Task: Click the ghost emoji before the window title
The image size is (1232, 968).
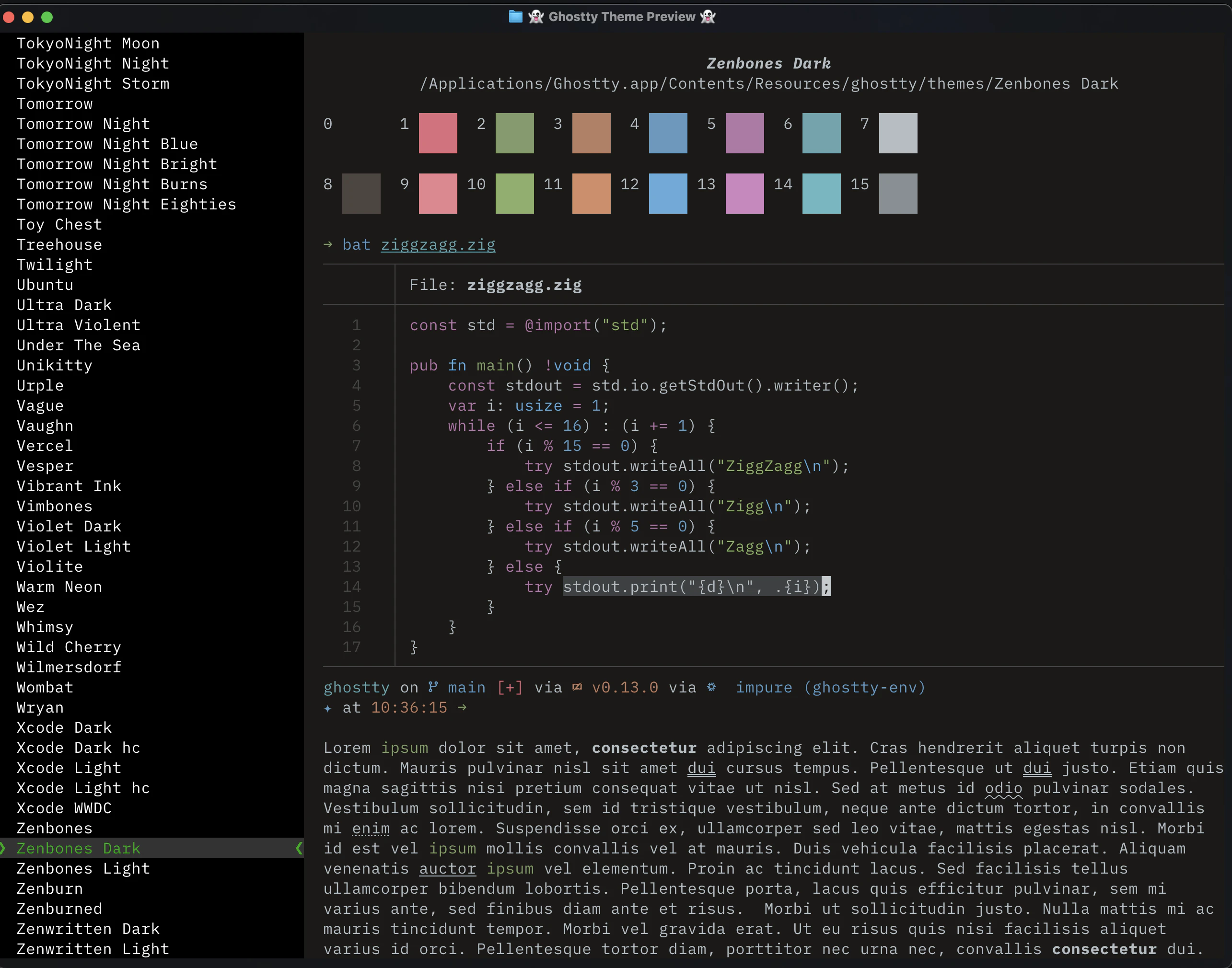Action: (x=536, y=16)
